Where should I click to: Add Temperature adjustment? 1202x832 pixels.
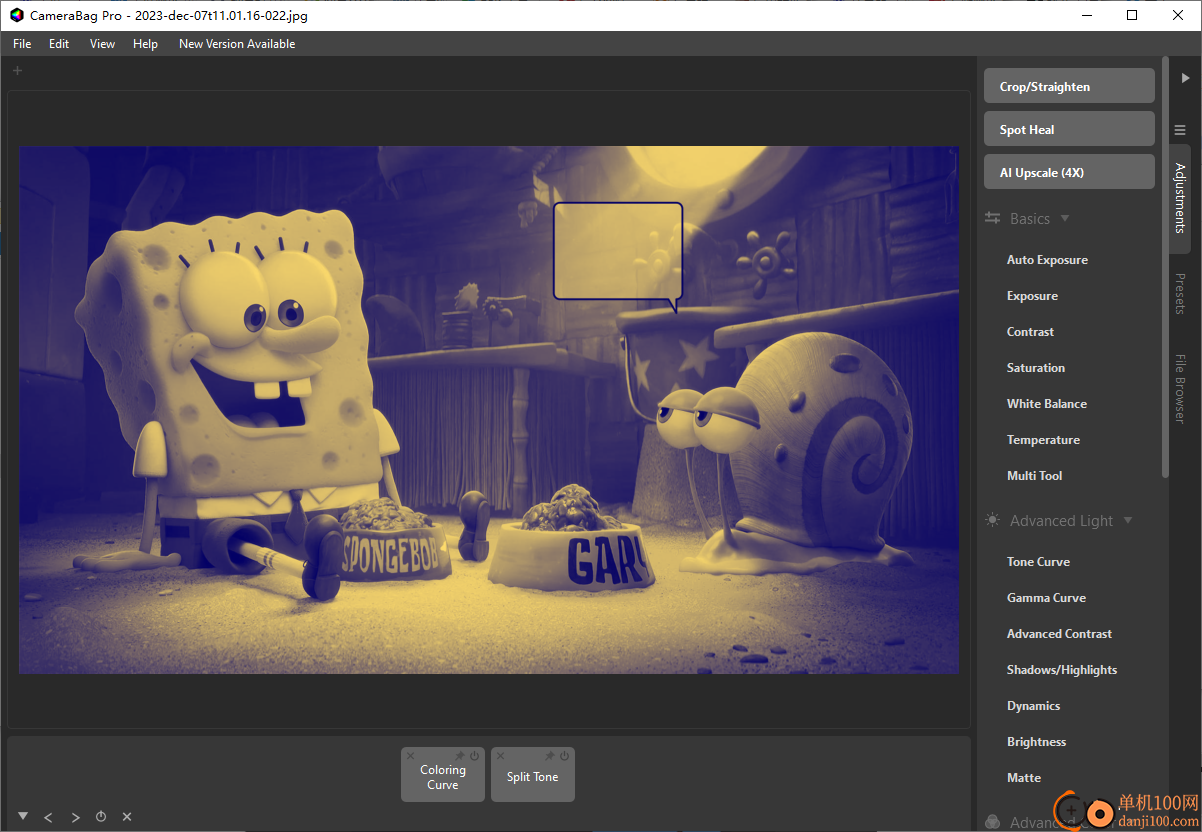pos(1043,440)
